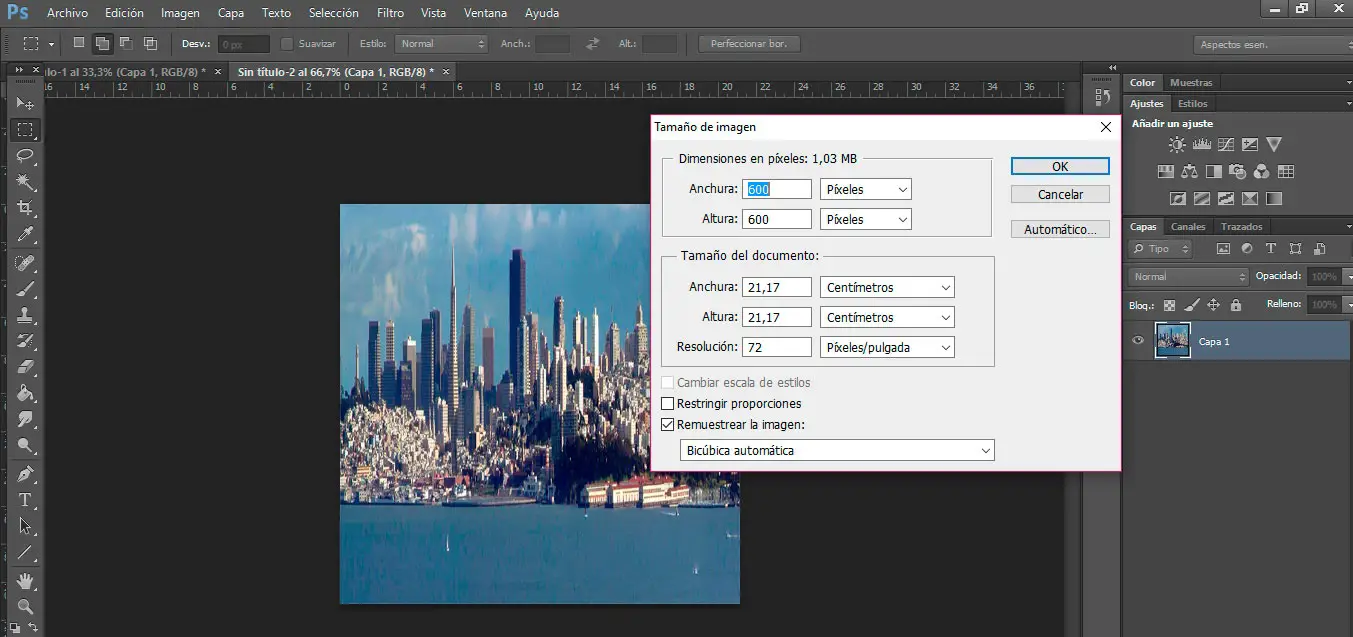
Task: Select the Clone Stamp tool
Action: [26, 315]
